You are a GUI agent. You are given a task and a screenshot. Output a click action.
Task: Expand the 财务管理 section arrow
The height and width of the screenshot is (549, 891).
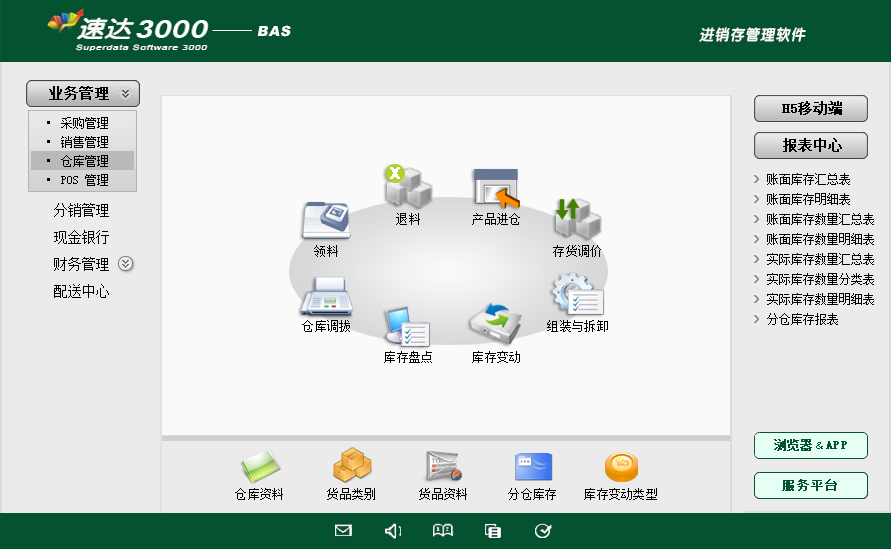(x=125, y=264)
